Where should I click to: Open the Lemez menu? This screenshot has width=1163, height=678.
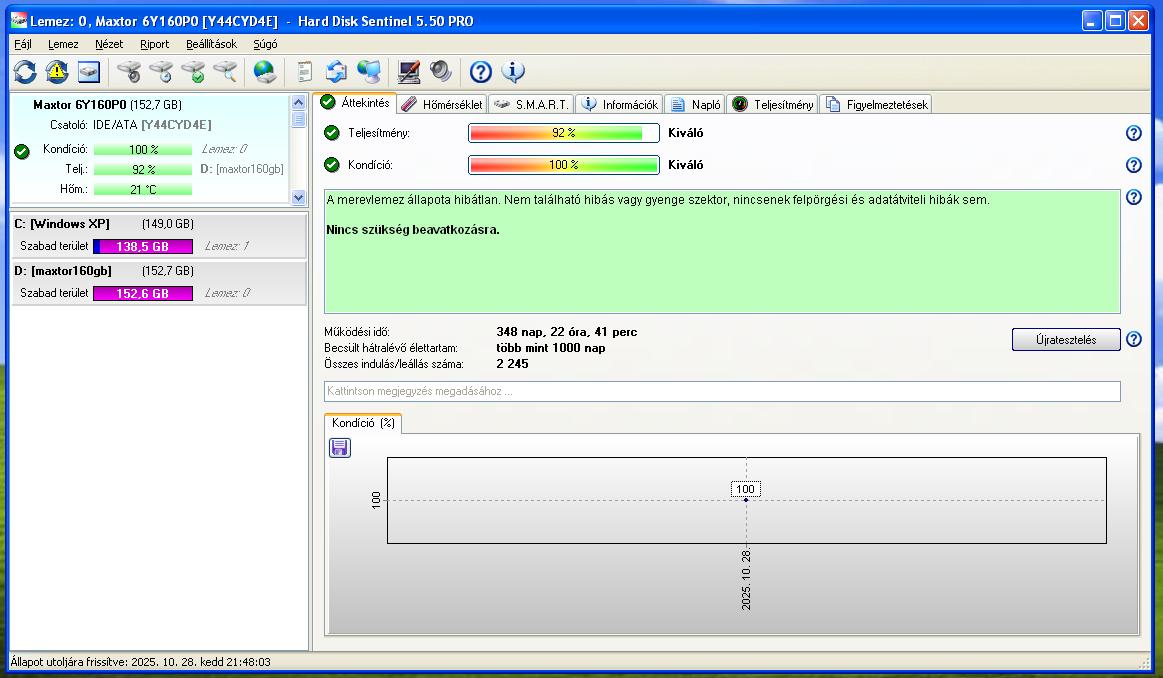tap(63, 44)
